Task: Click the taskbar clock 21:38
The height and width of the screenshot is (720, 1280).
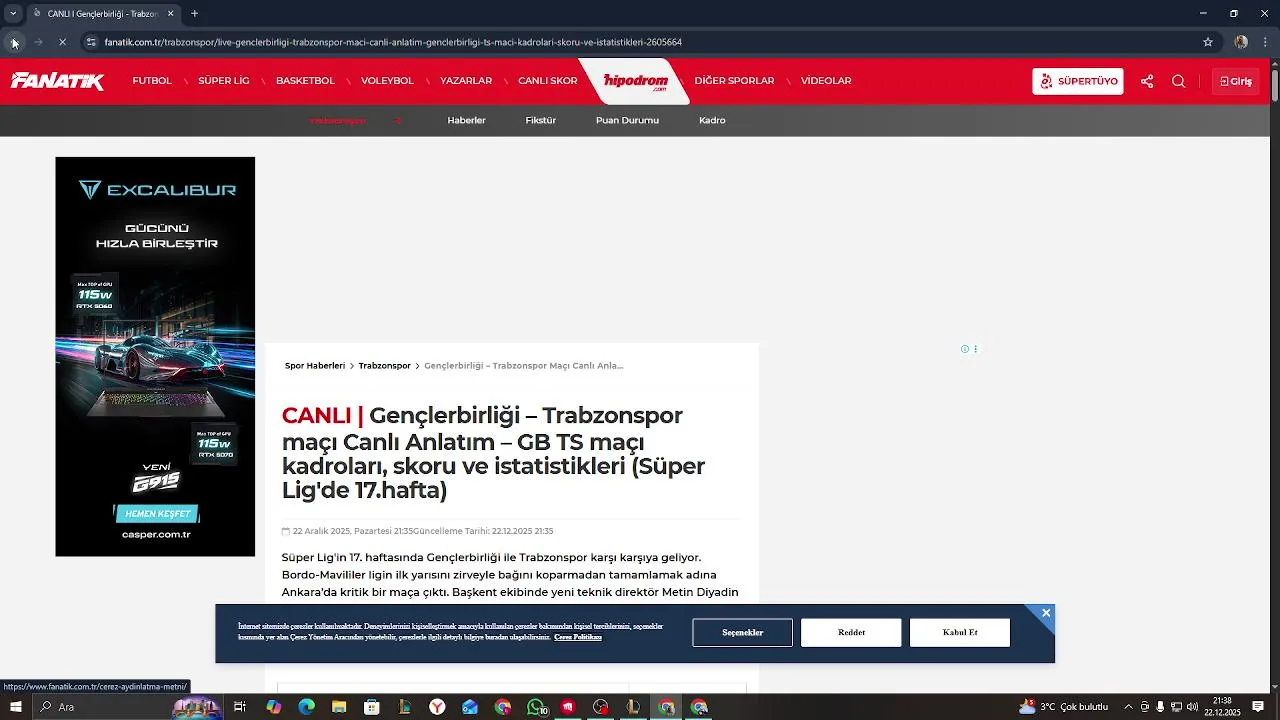Action: [x=1222, y=707]
